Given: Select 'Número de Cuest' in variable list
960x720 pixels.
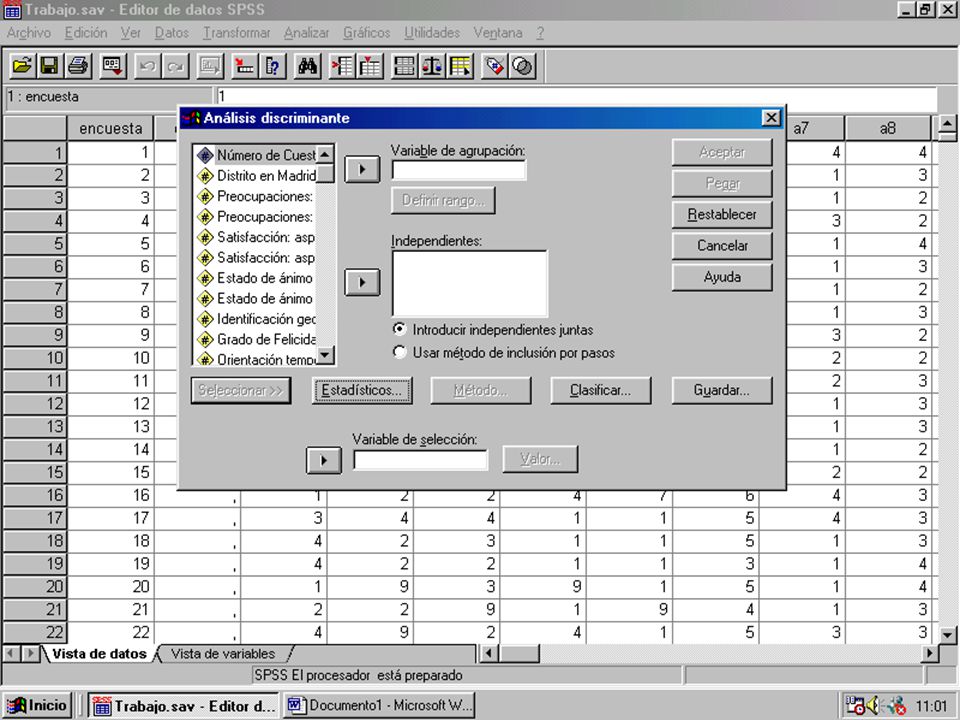Looking at the screenshot, I should (x=255, y=156).
